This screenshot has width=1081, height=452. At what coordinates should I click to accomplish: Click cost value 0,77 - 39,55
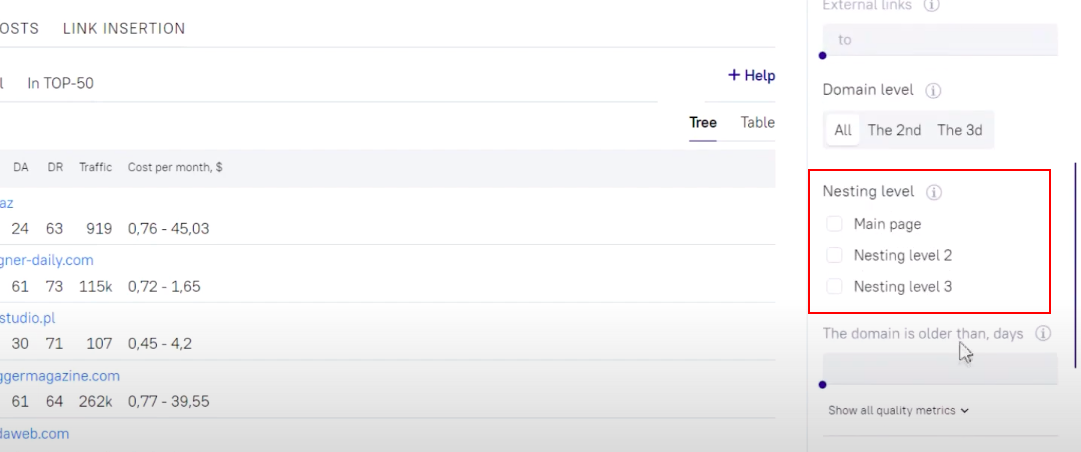(168, 401)
